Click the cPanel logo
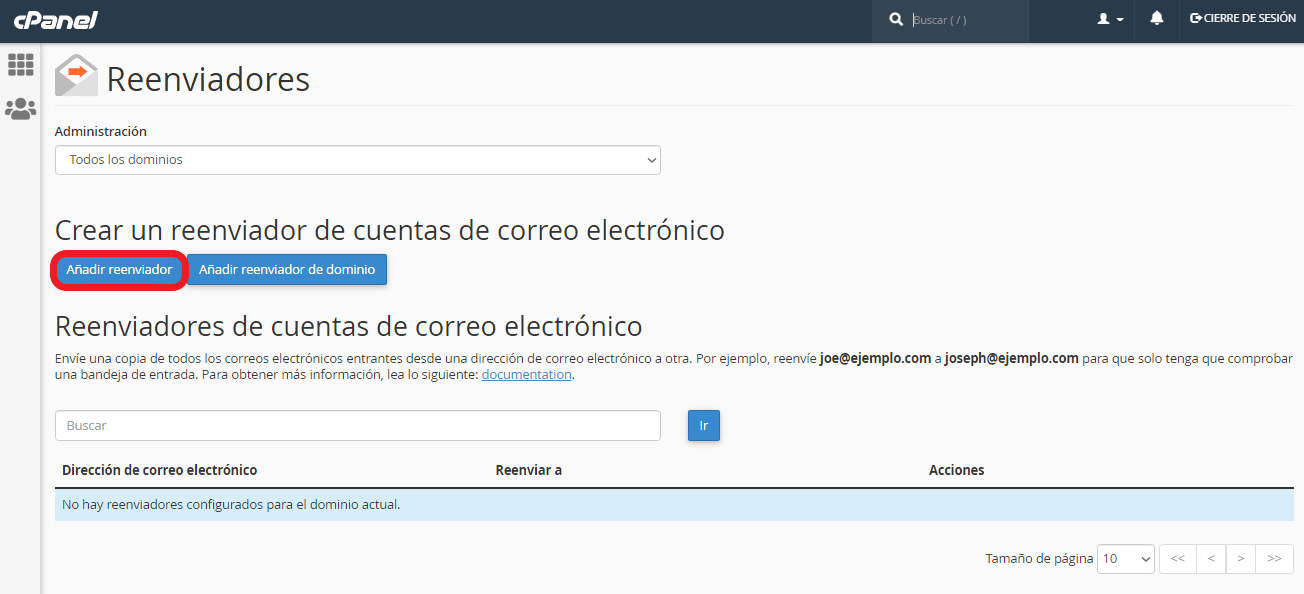Screen dimensions: 1304x594 pyautogui.click(x=55, y=20)
